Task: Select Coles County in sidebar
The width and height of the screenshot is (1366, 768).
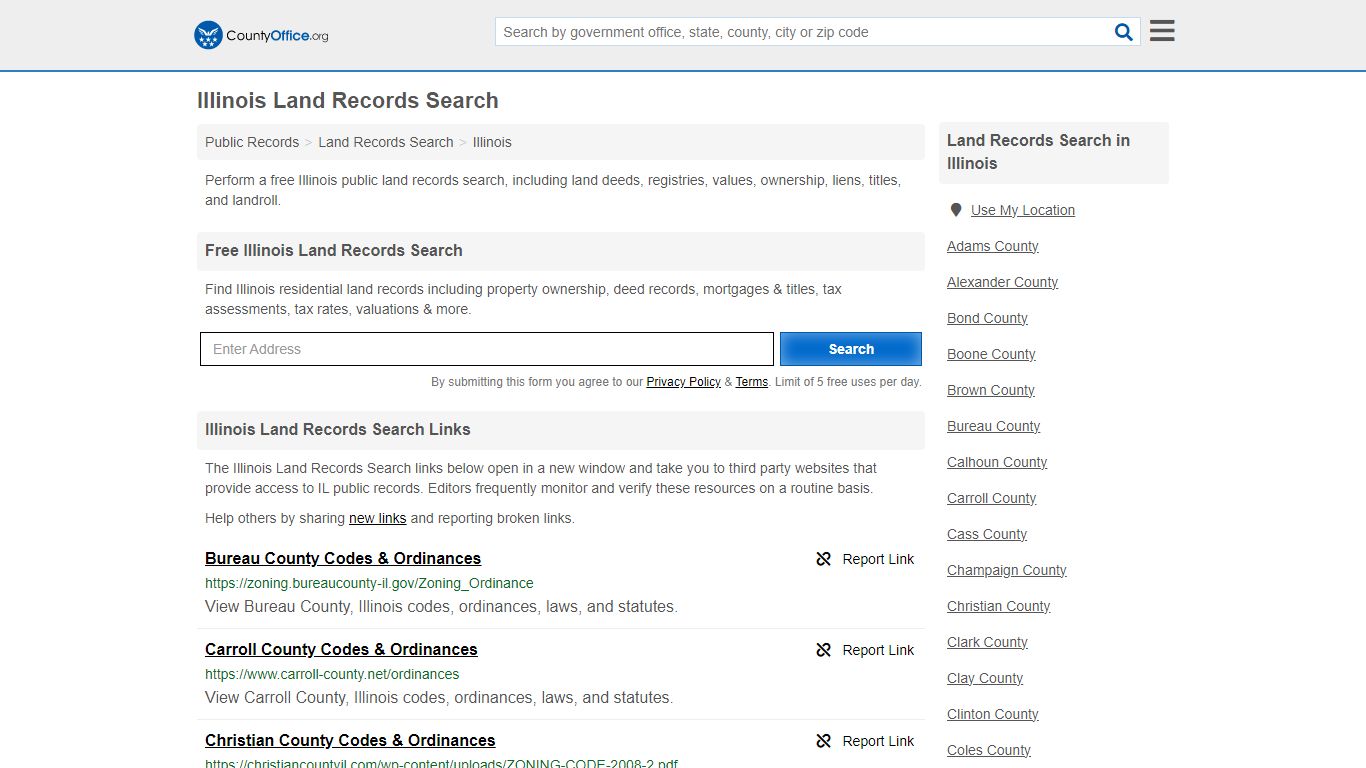Action: click(x=989, y=750)
